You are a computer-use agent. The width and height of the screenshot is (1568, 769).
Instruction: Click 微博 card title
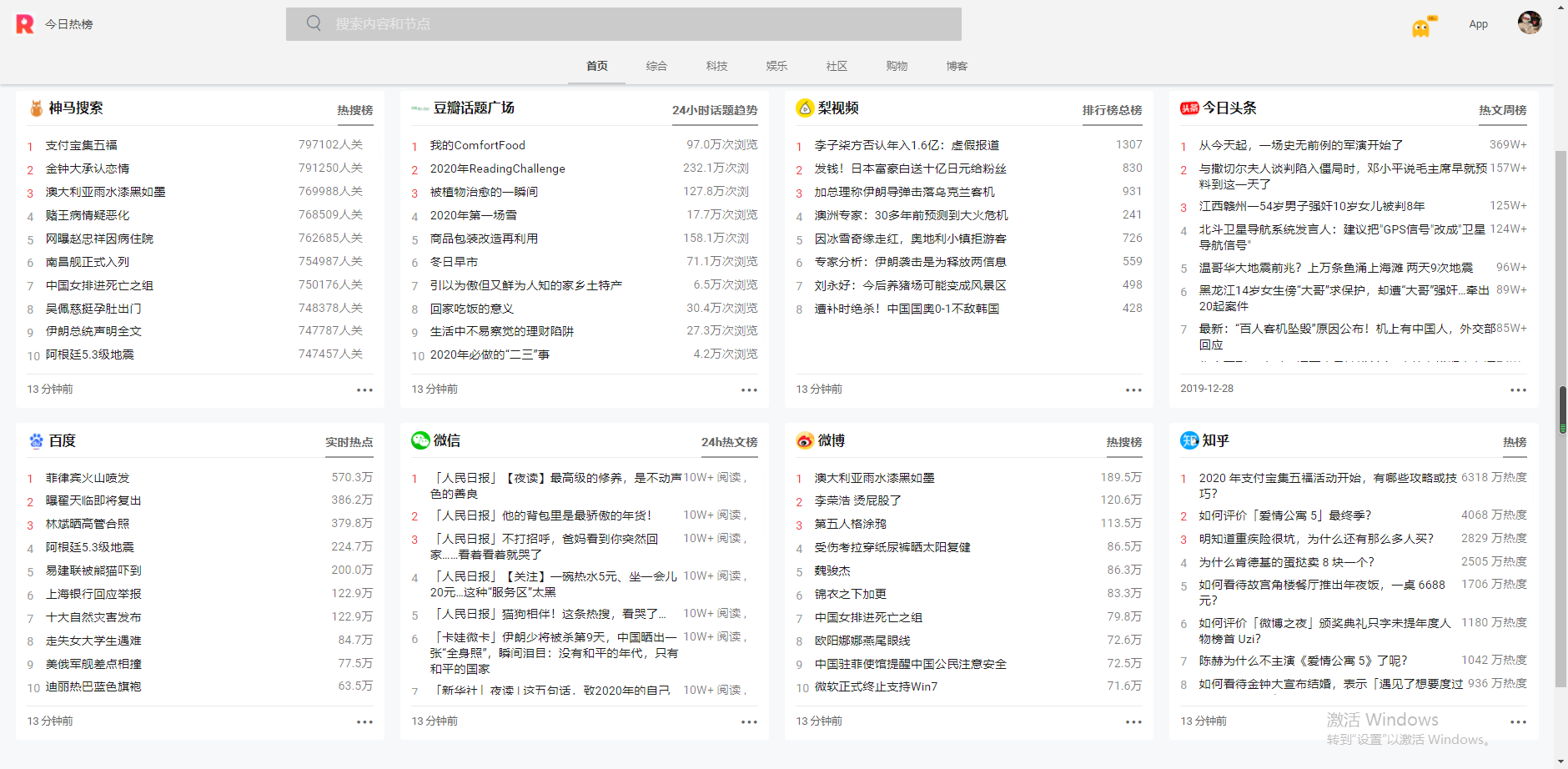click(832, 440)
